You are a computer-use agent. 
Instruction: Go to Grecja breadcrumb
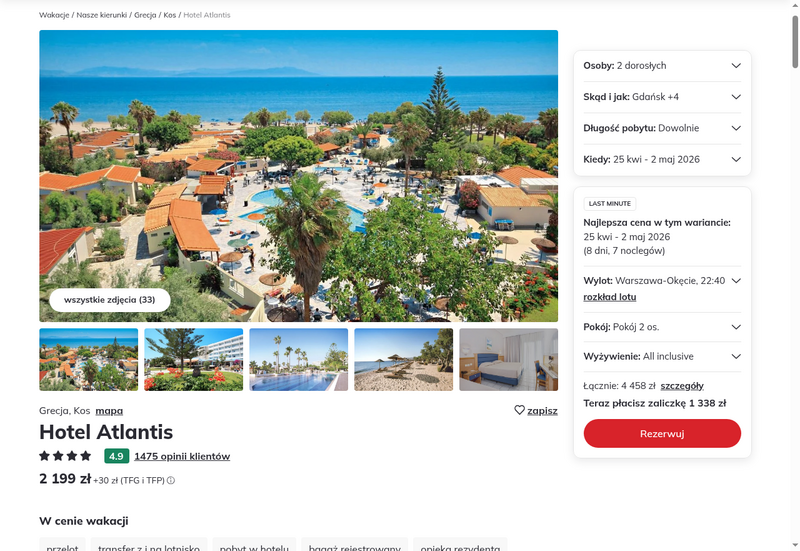coord(145,15)
